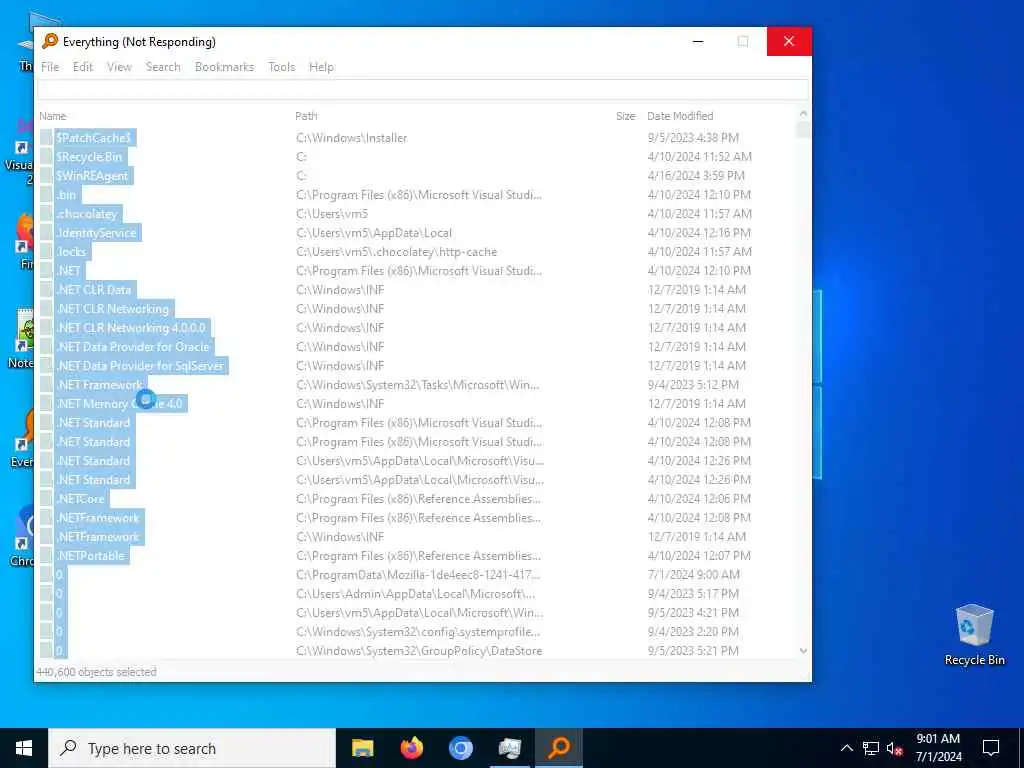Select the .chocolatey folder icon
This screenshot has width=1024, height=768.
click(x=46, y=214)
